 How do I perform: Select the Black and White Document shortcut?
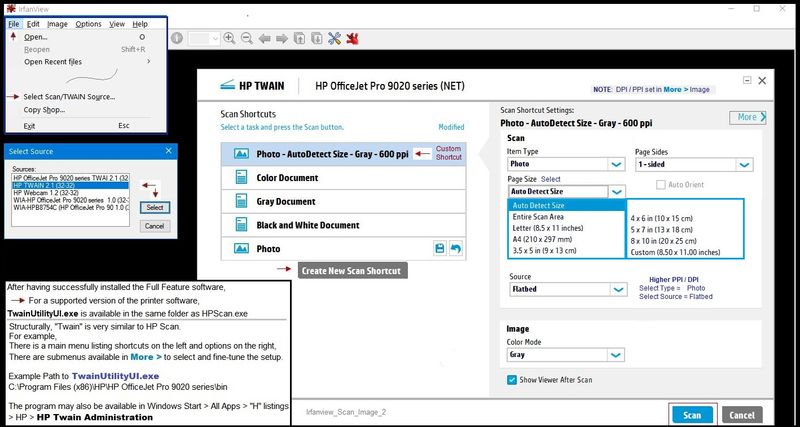(x=343, y=225)
